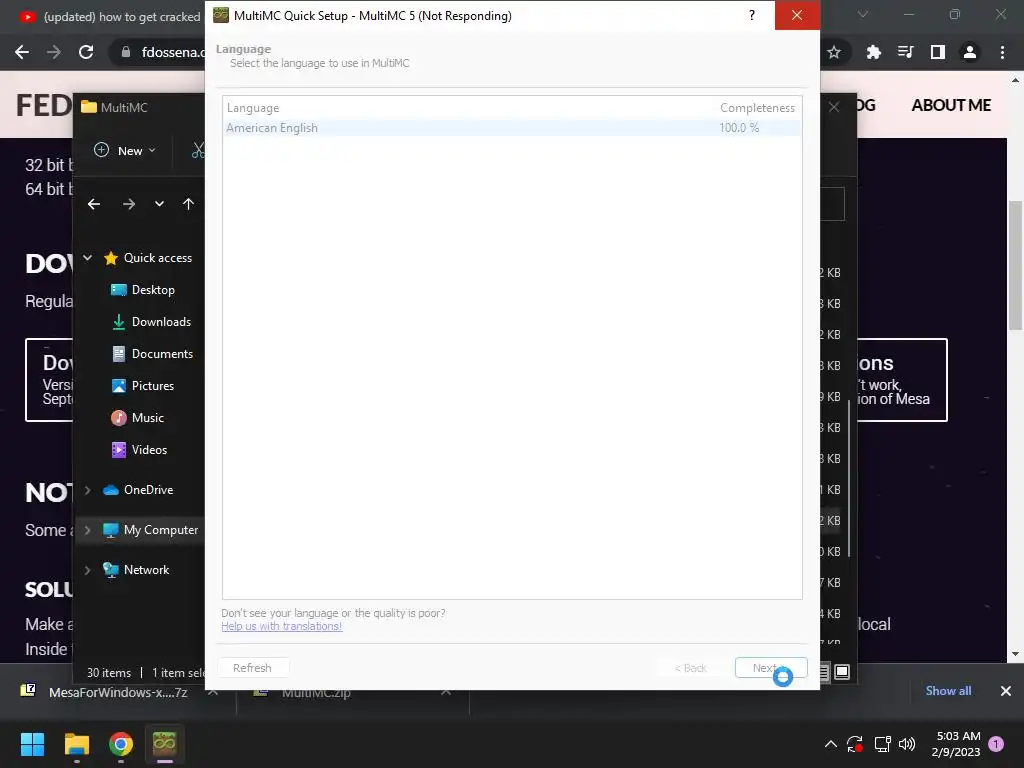Go back in File Explorer navigation
The width and height of the screenshot is (1024, 768).
coord(94,204)
